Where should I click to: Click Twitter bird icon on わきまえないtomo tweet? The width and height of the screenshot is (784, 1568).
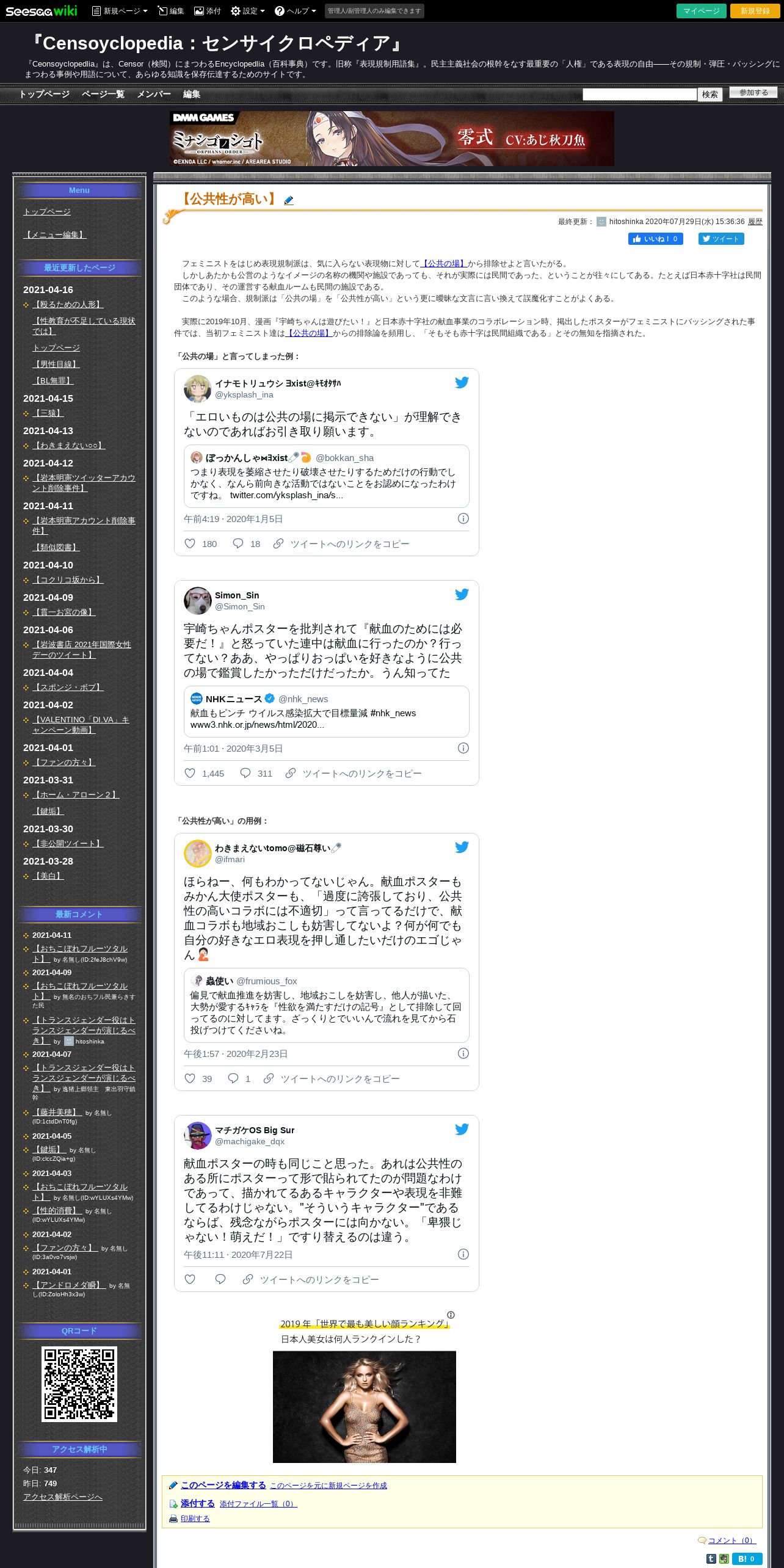pyautogui.click(x=462, y=848)
